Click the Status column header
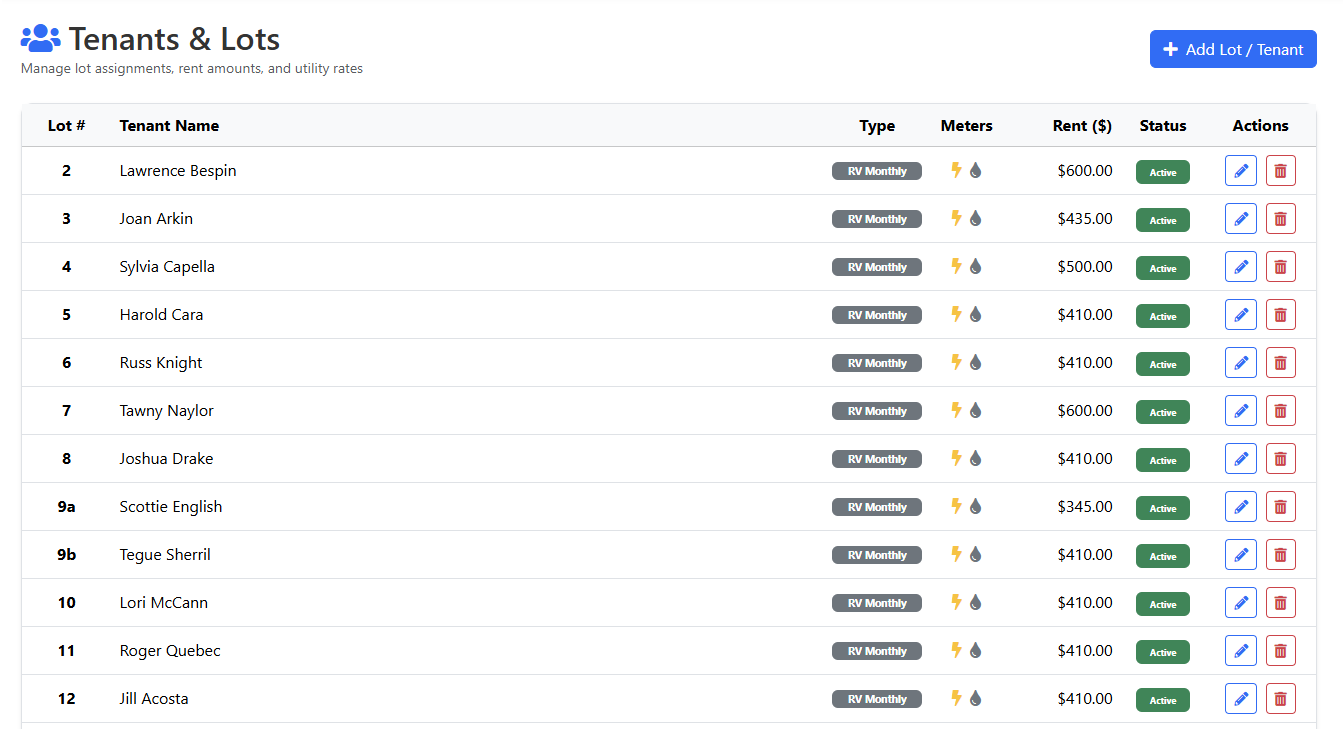The height and width of the screenshot is (729, 1343). coord(1163,126)
